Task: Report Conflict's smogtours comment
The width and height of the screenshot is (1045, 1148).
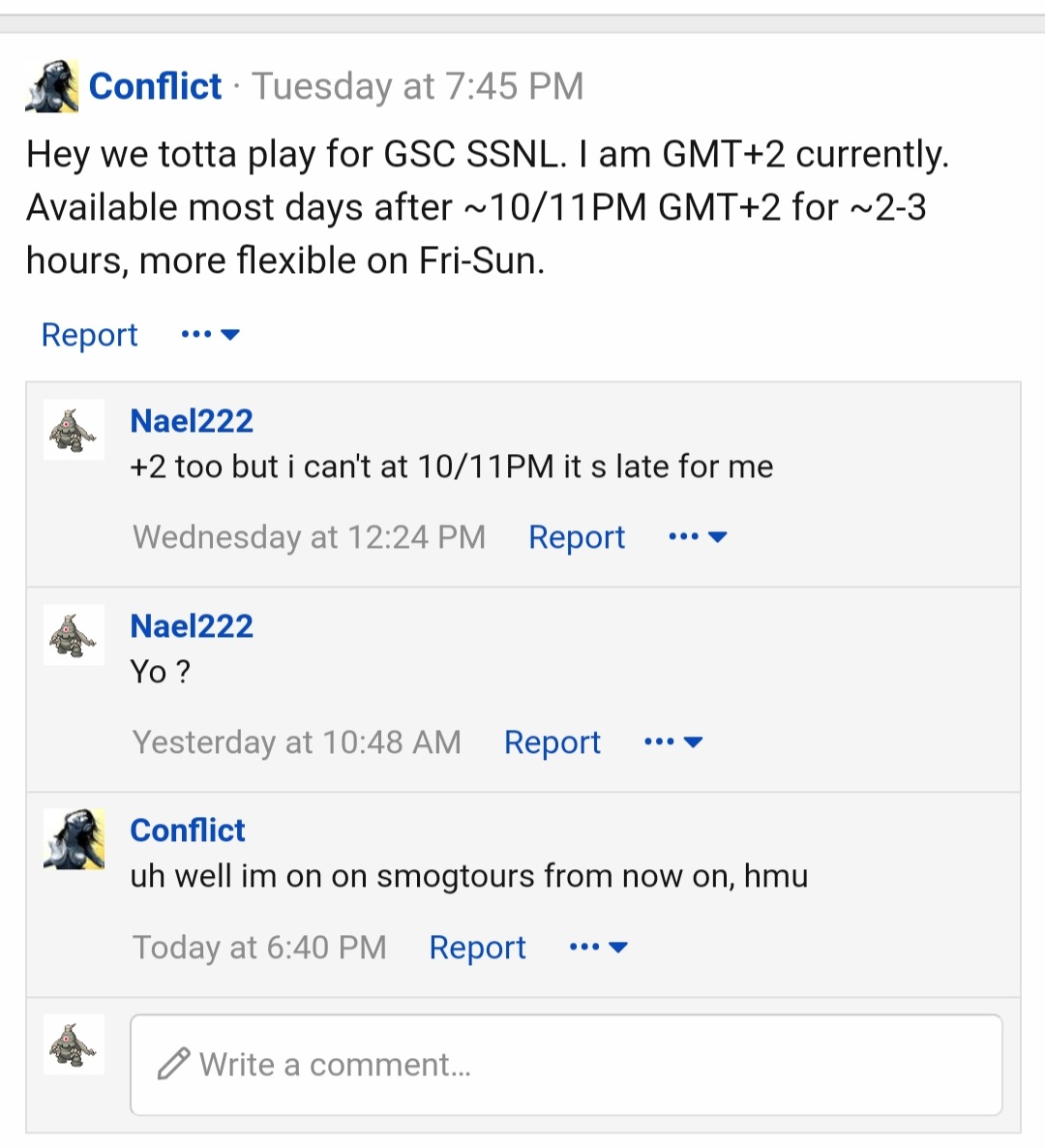Action: coord(477,948)
